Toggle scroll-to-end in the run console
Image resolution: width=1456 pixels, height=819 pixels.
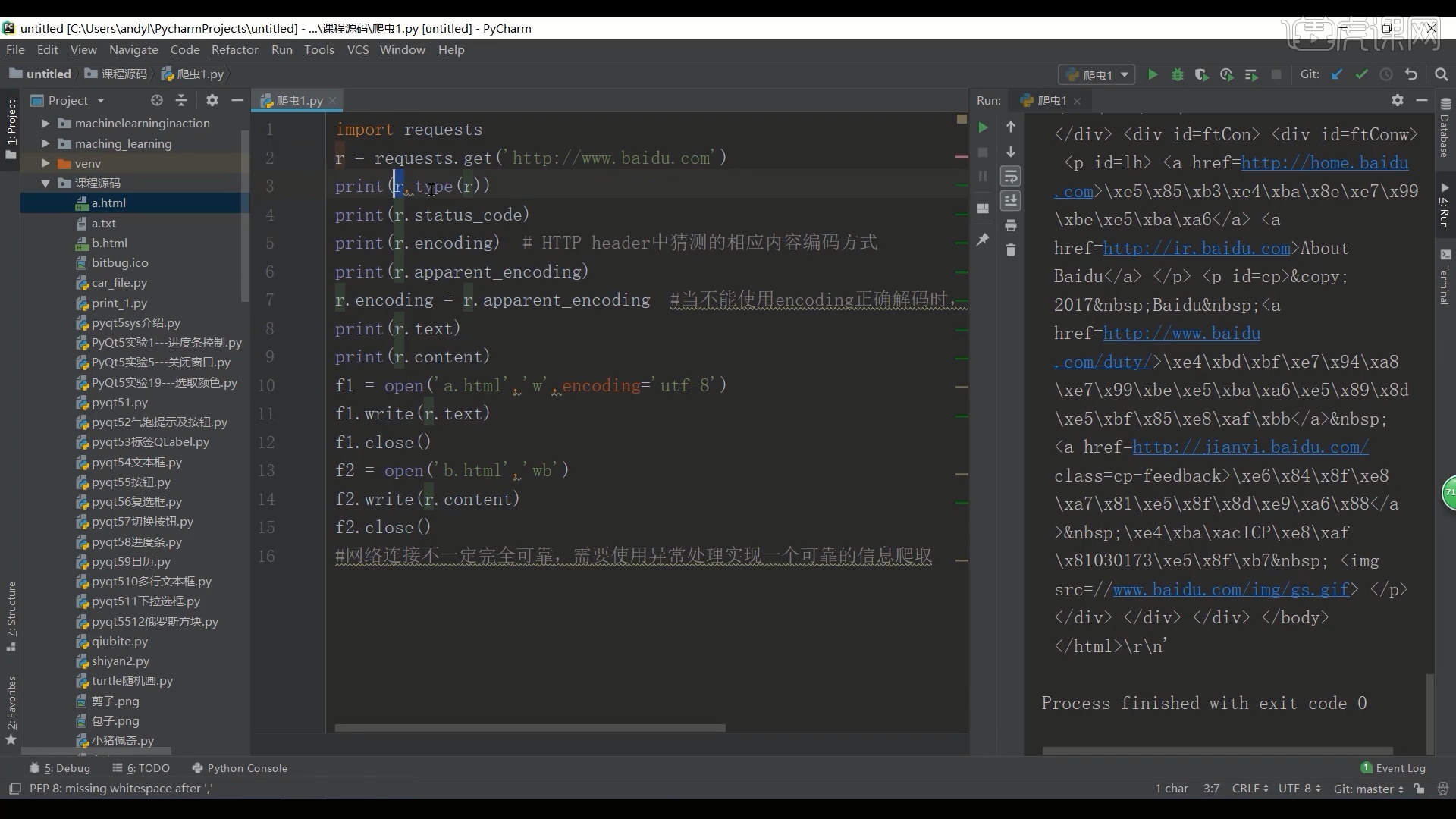1011,201
